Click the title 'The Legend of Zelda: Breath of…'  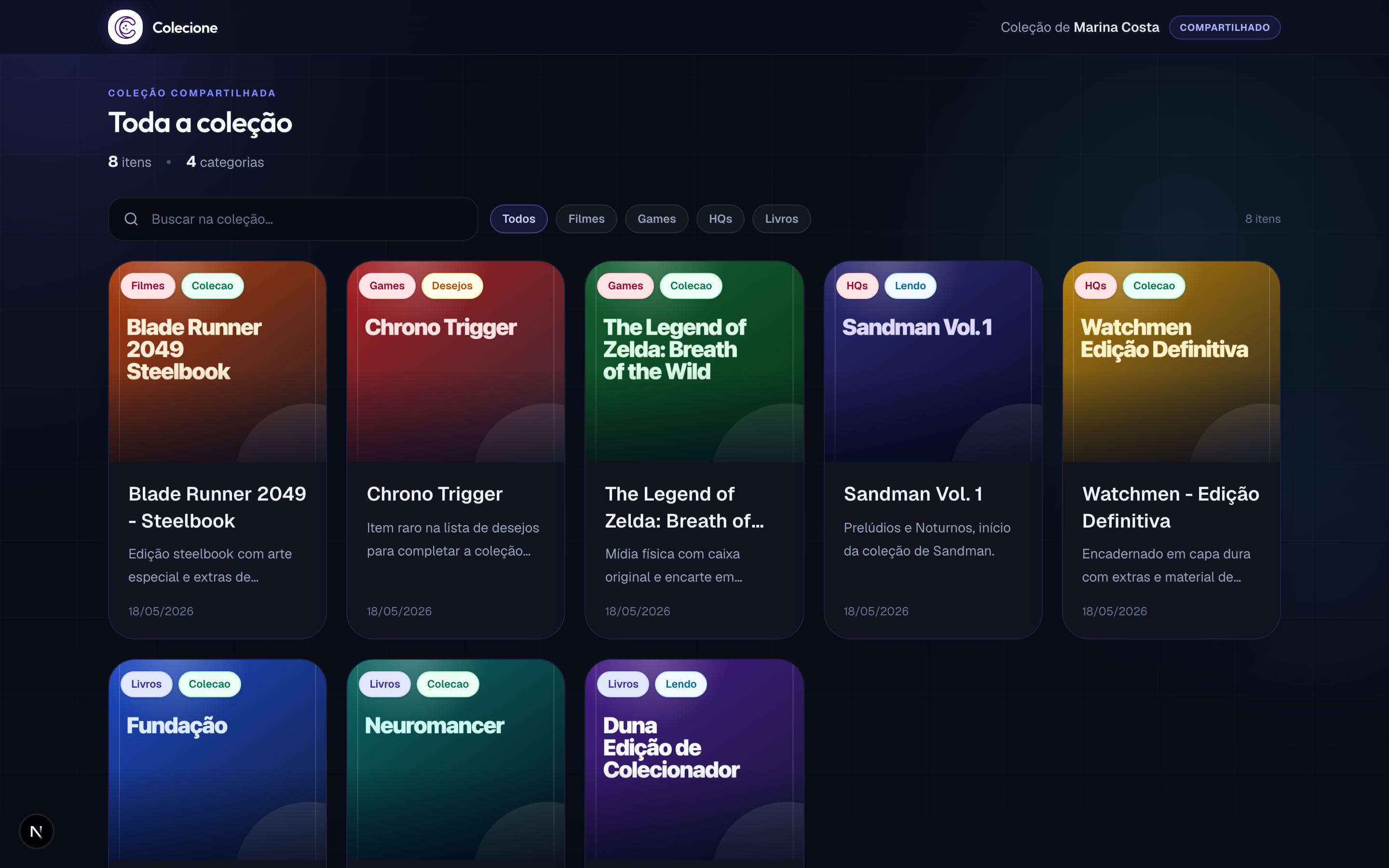click(x=684, y=507)
